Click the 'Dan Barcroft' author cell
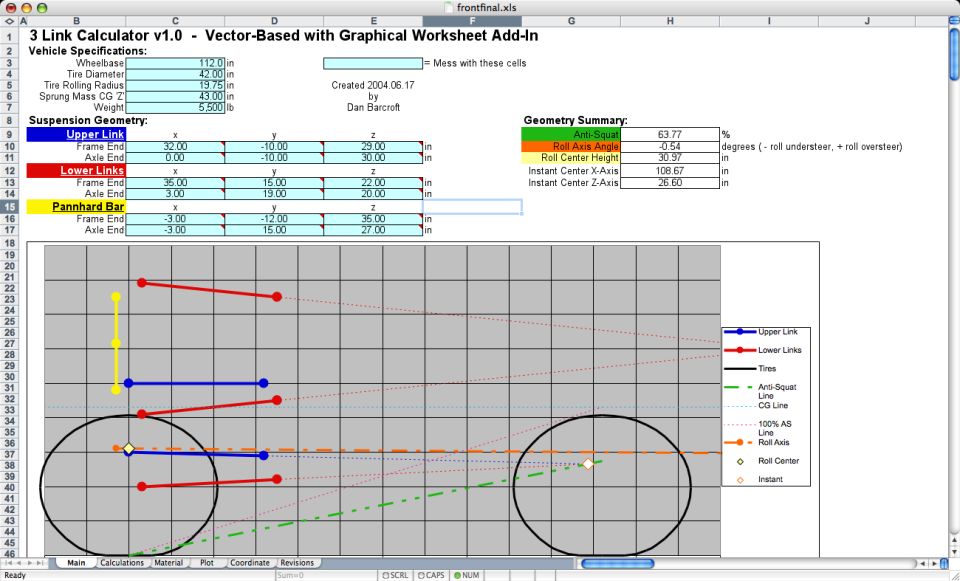This screenshot has width=960, height=581. coord(373,107)
